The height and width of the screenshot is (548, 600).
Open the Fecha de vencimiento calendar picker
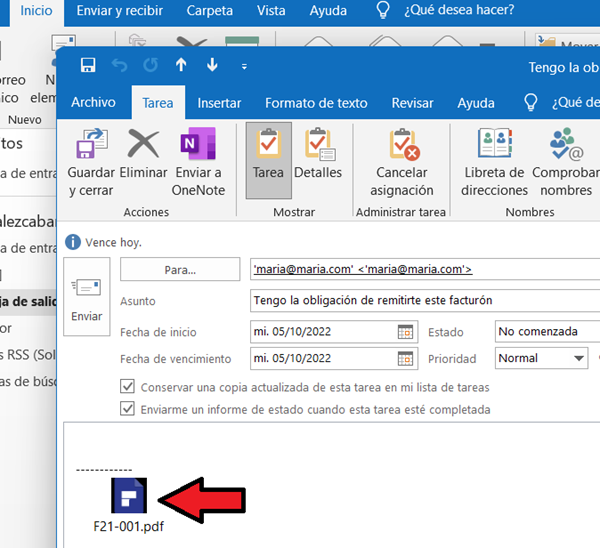[x=406, y=358]
